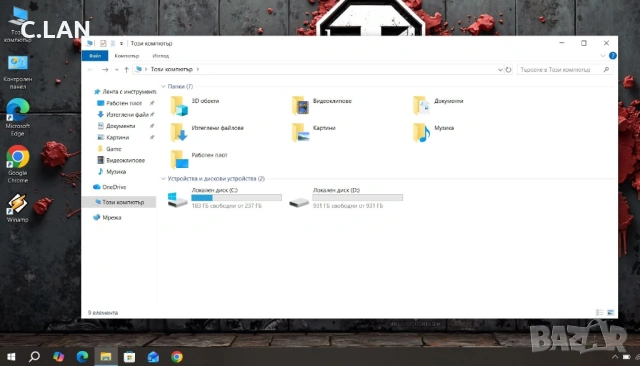The width and height of the screenshot is (640, 366).
Task: Open address bar history dropdown
Action: coord(500,70)
